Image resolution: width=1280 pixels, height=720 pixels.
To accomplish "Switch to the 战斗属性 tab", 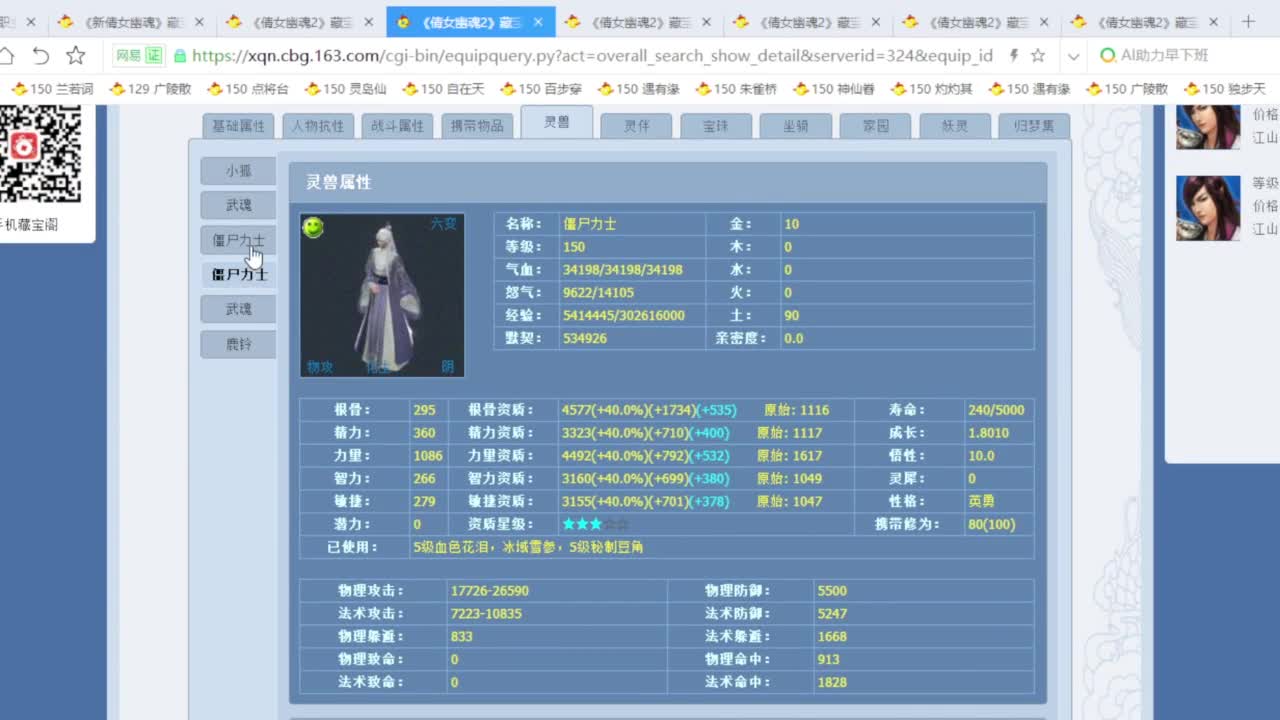I will [x=397, y=126].
